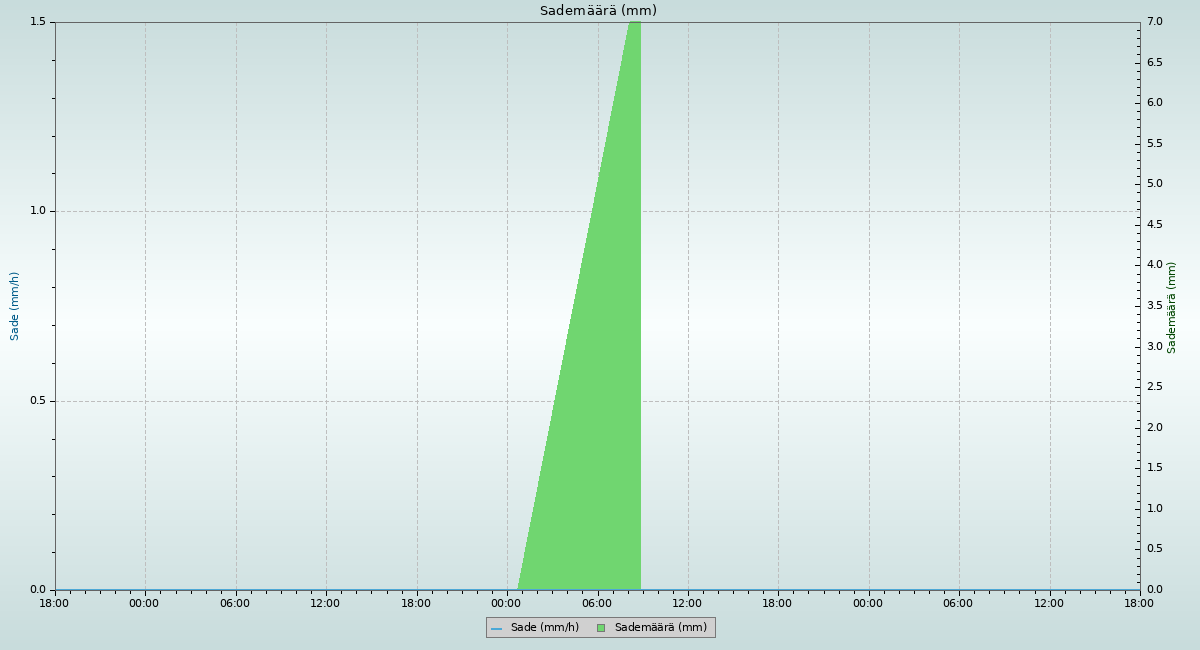Click the 5.0 tick label on right axis
This screenshot has height=650, width=1200.
tap(1154, 184)
